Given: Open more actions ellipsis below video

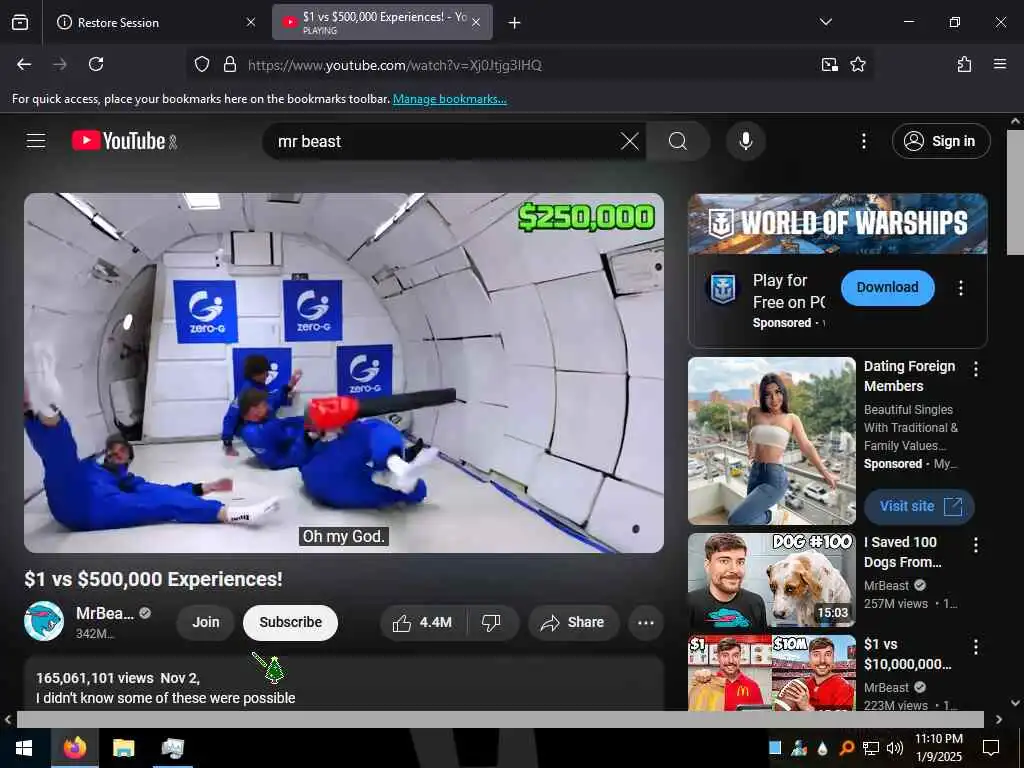Looking at the screenshot, I should click(x=645, y=623).
